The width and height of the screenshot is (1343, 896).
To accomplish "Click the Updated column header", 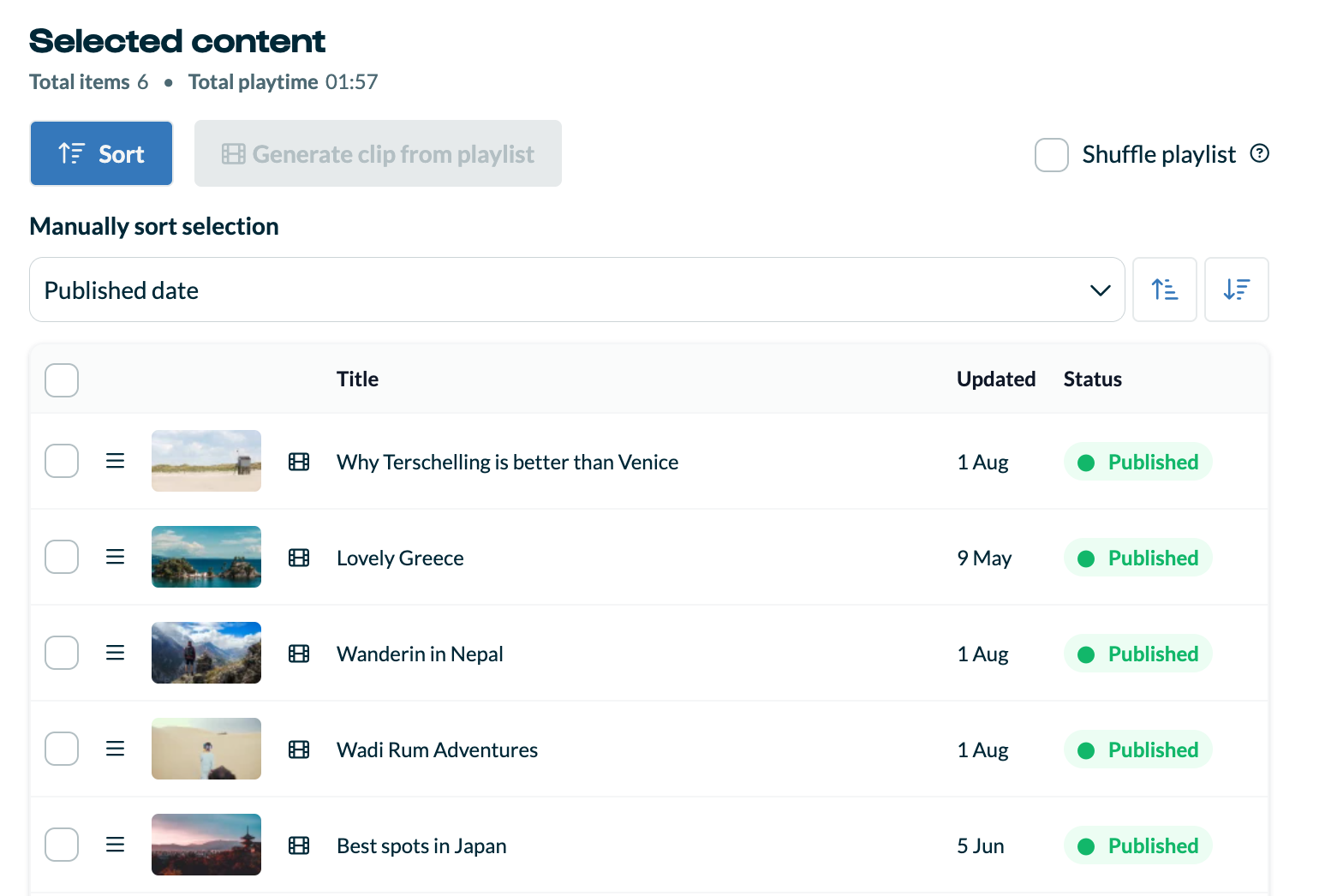I will point(996,379).
